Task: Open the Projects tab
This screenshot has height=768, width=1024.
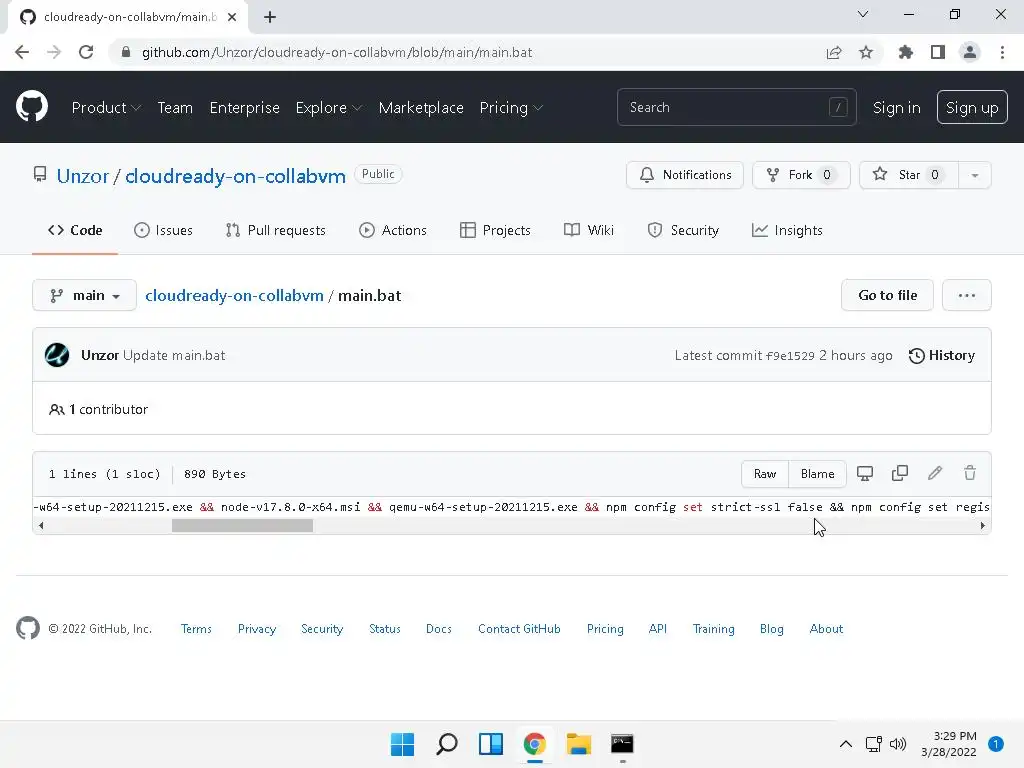Action: 495,230
